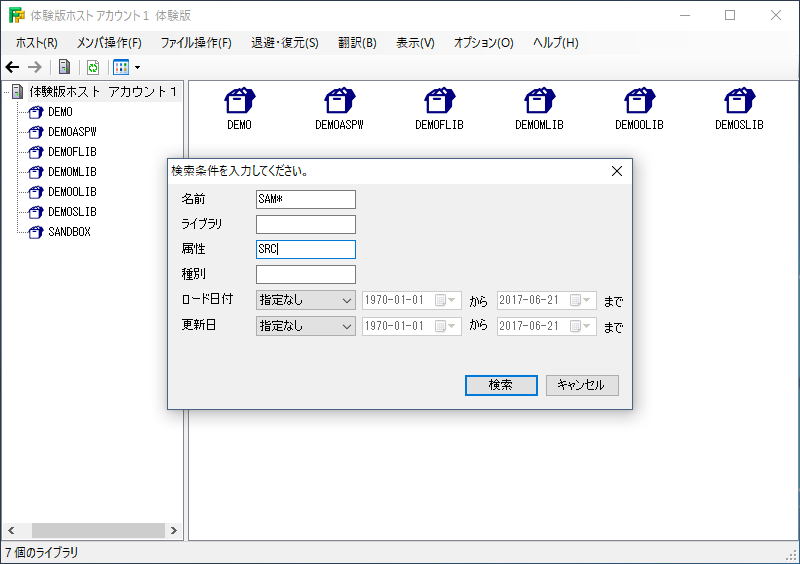Click the host document toolbar icon
This screenshot has width=800, height=564.
tap(64, 67)
